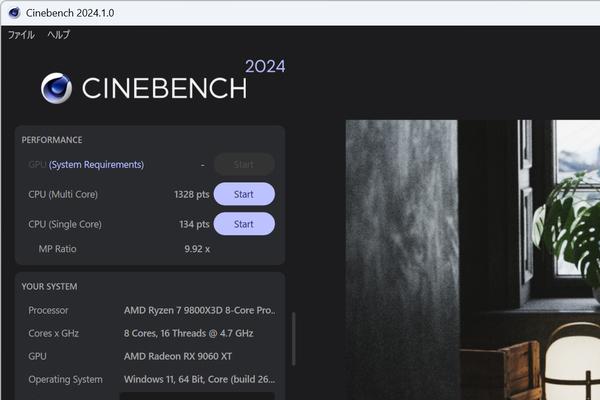Screen dimensions: 600x400
Task: Select the 134 pts single core score
Action: pos(194,224)
